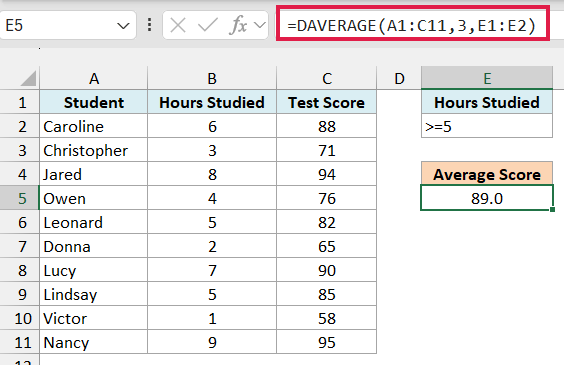Select the Victor cell
The image size is (564, 365).
click(x=94, y=319)
